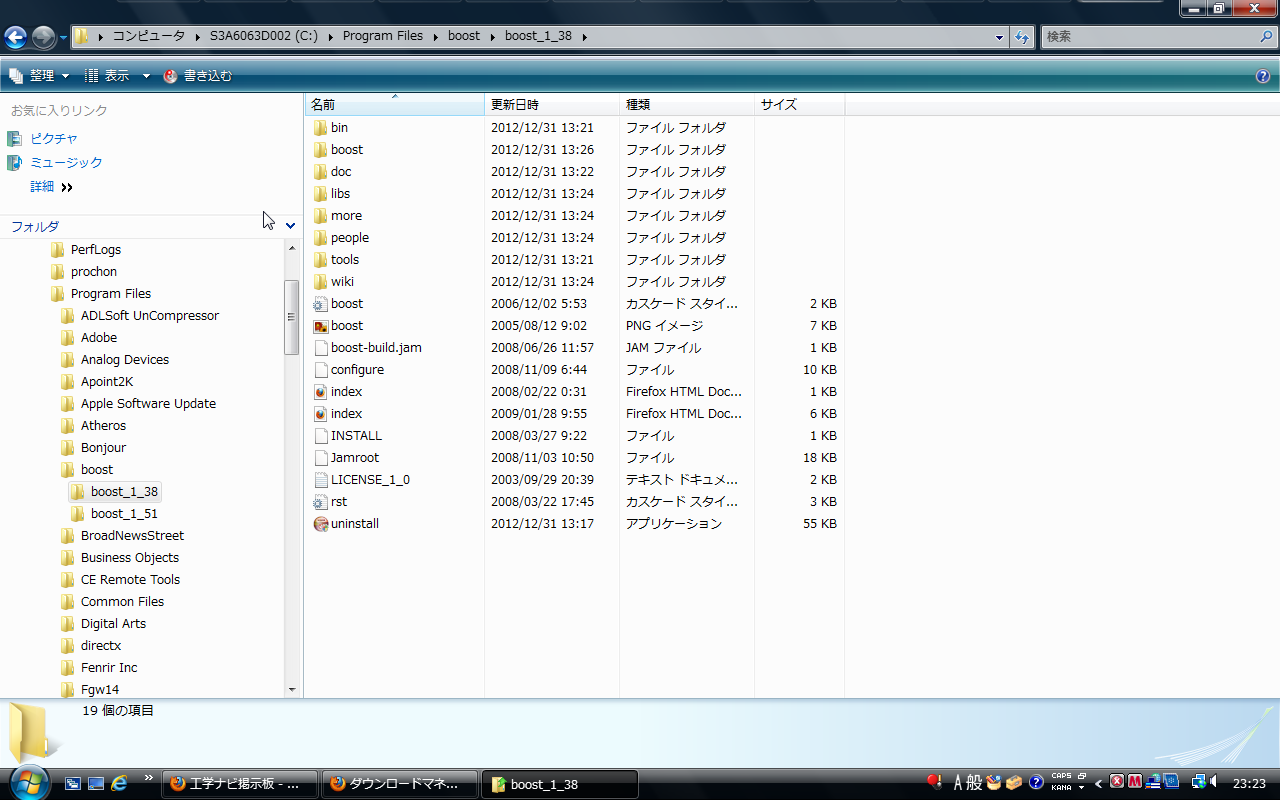1280x800 pixels.
Task: Select the boost cascade stylesheet file
Action: (x=346, y=304)
